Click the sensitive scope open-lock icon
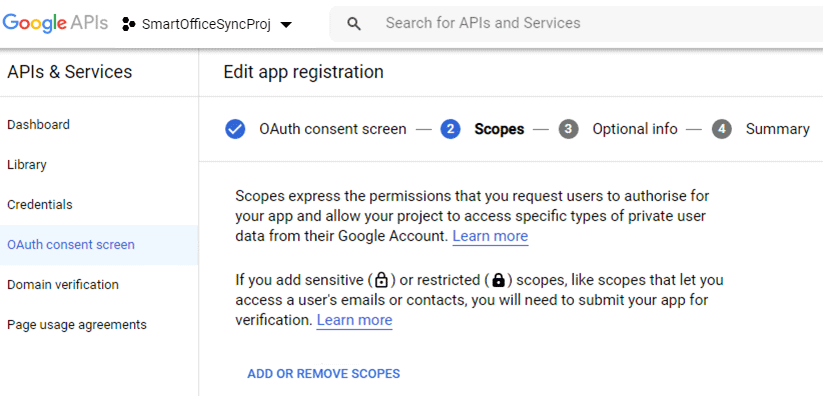 pos(382,281)
